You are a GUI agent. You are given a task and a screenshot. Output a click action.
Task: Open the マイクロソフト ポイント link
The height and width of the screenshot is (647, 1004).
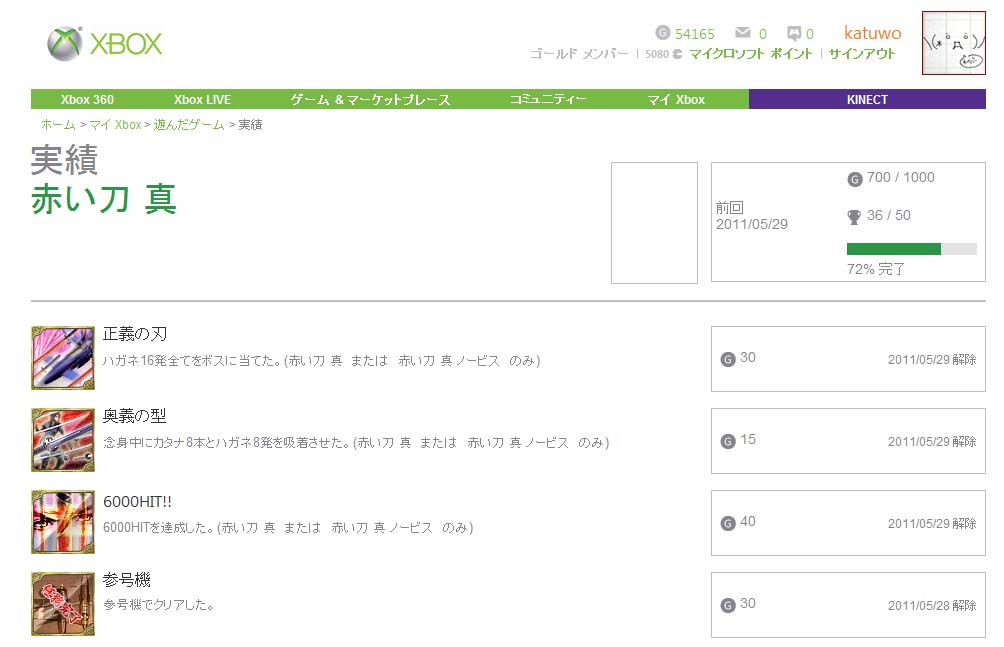[x=750, y=54]
